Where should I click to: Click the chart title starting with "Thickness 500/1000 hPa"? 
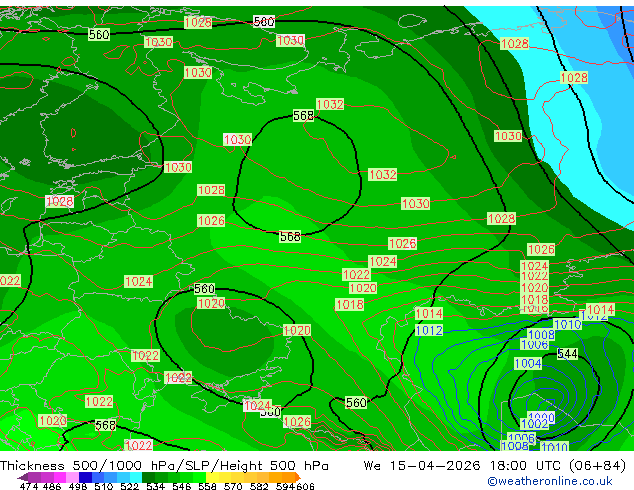click(164, 466)
